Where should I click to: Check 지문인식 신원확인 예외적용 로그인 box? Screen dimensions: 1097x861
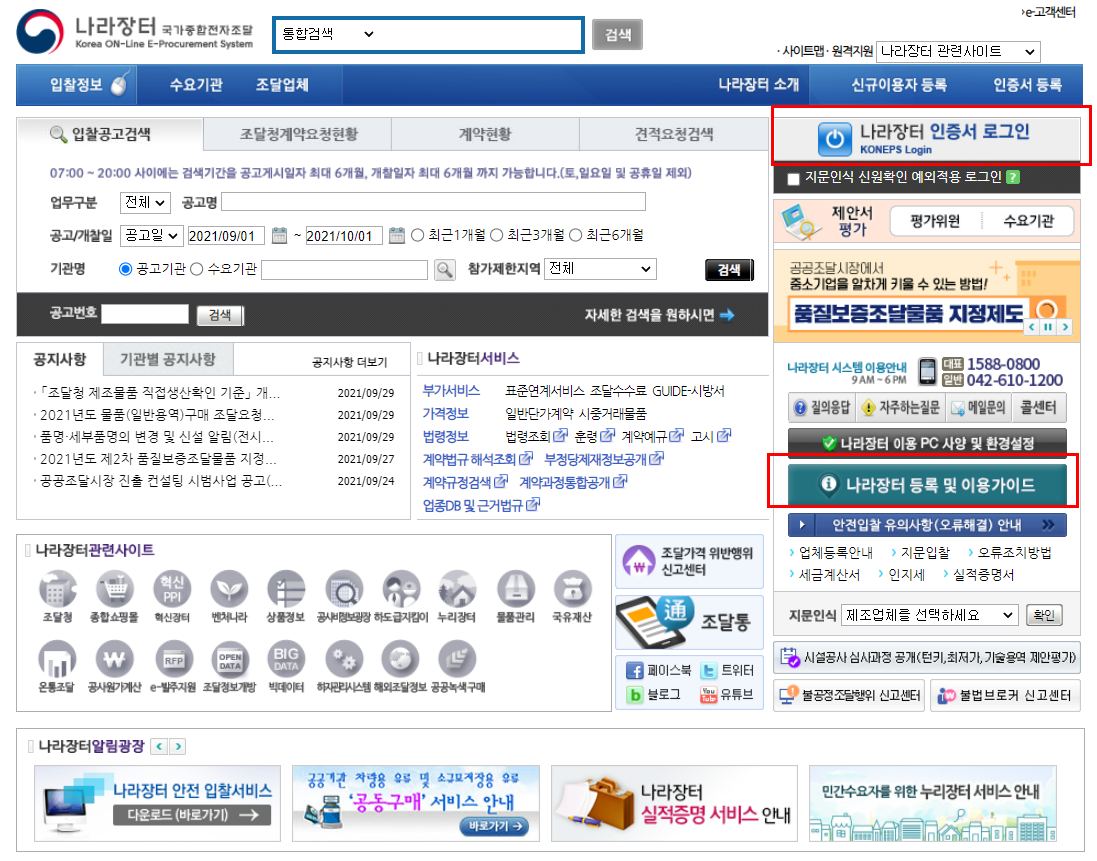[x=793, y=178]
